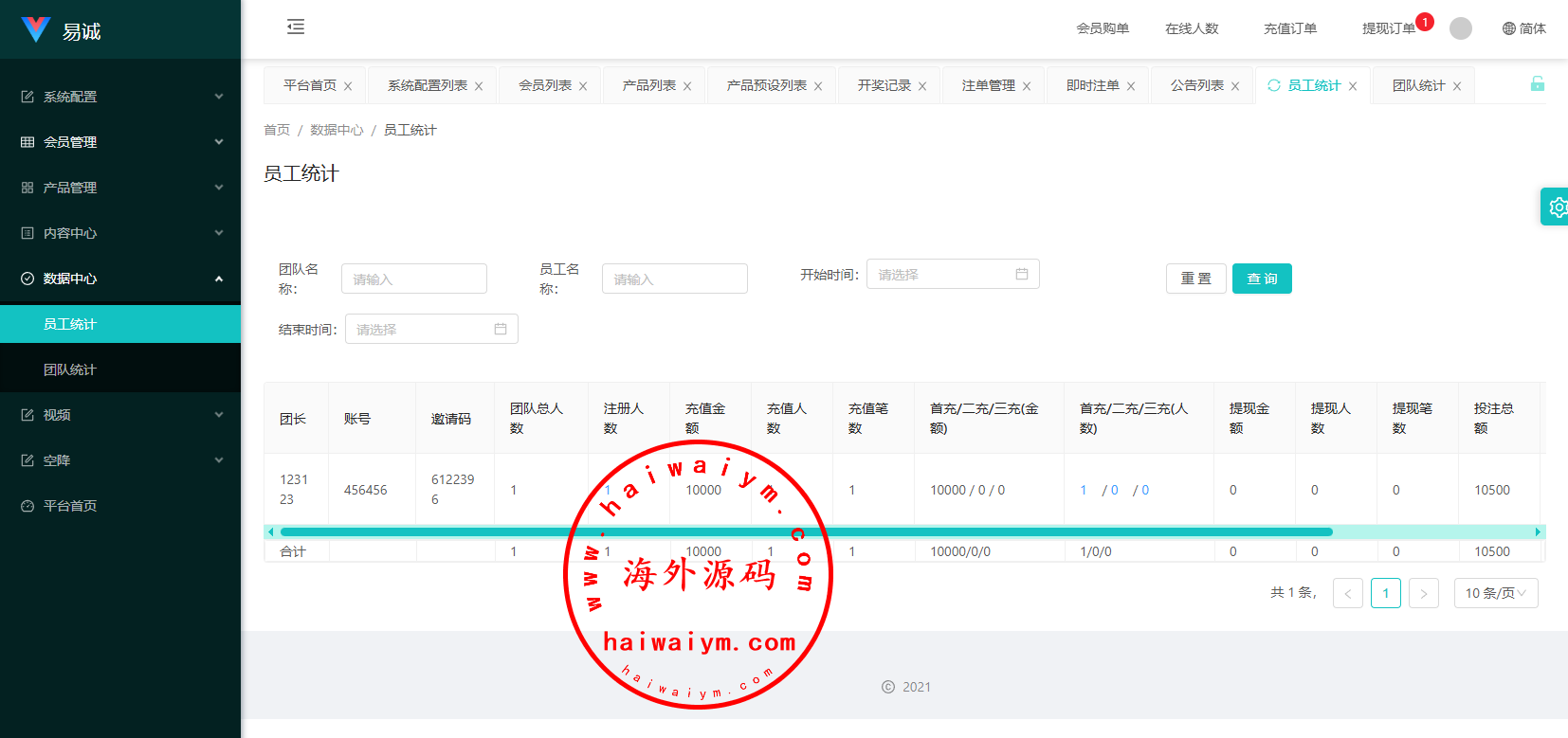The image size is (1568, 738).
Task: Click the green lock icon beside tabs
Action: (1537, 84)
